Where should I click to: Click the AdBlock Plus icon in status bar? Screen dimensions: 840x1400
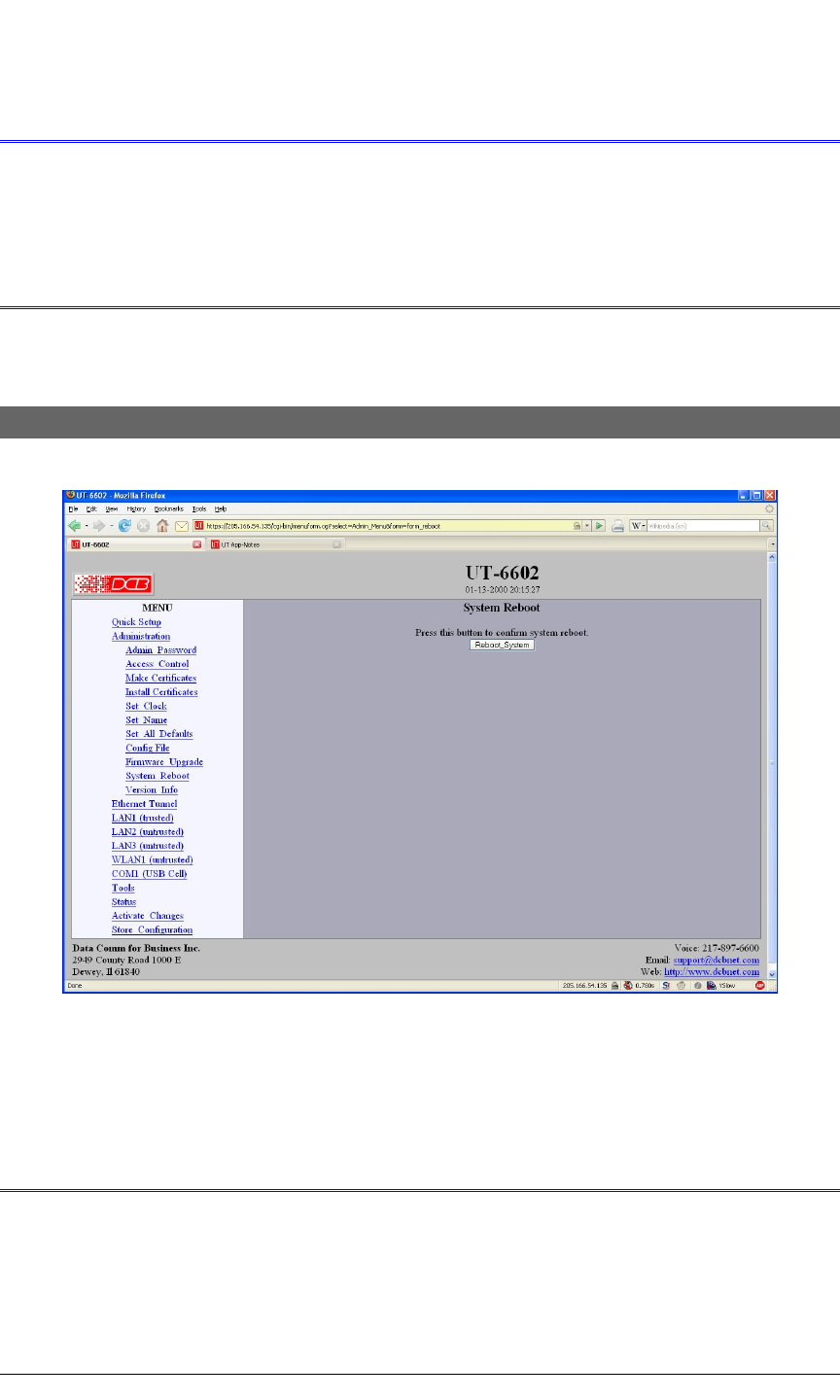tap(759, 985)
